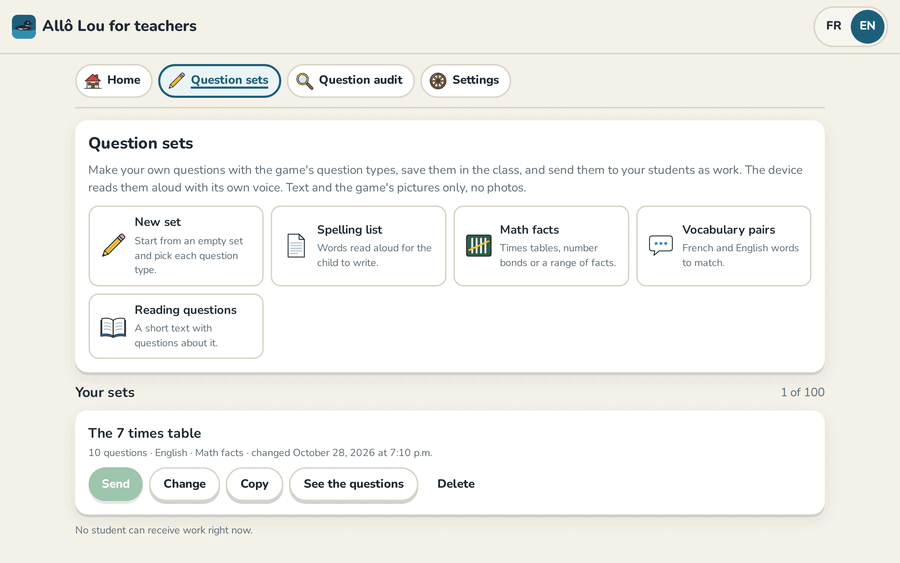Click the "The 7 times table" title
900x563 pixels.
click(145, 433)
